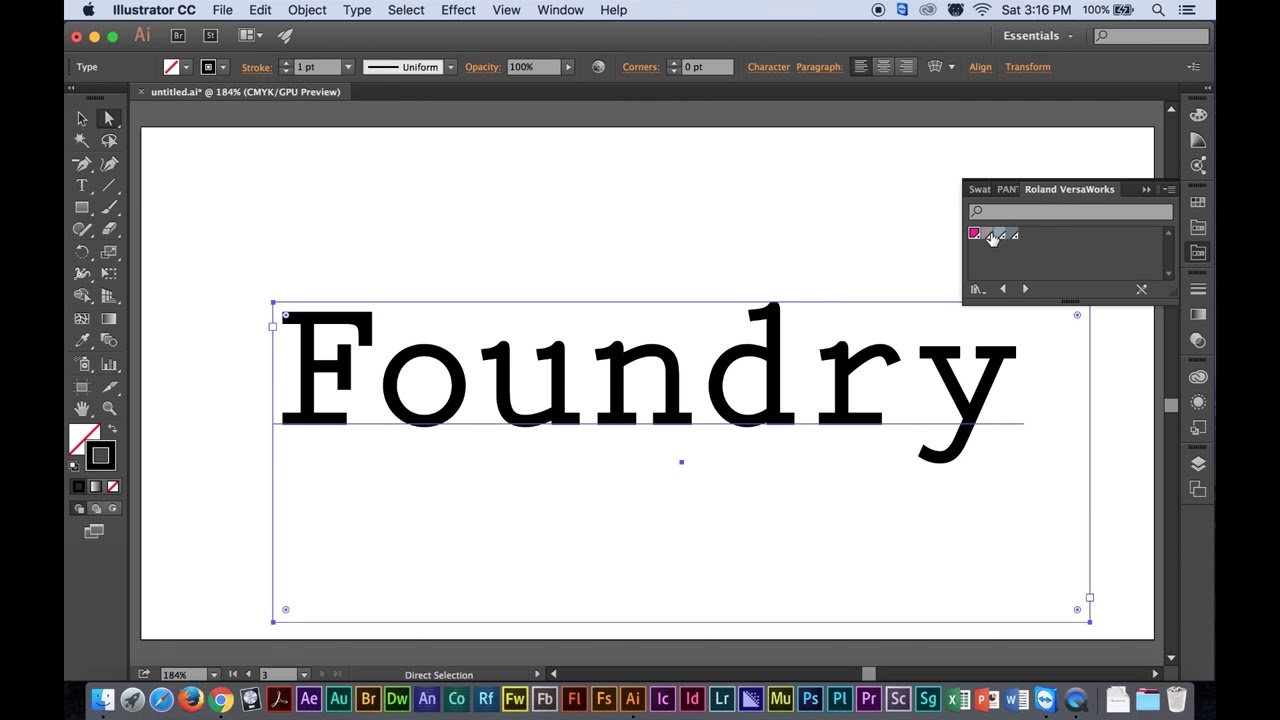Select the Eraser tool
This screenshot has height=720, width=1280.
109,230
